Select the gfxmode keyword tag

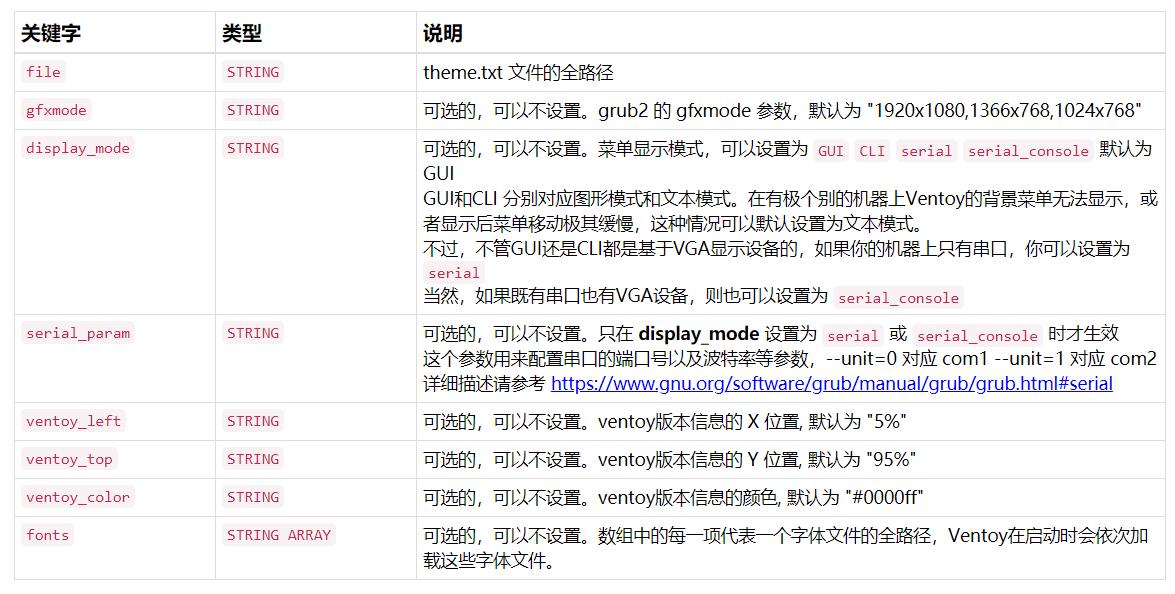55,110
